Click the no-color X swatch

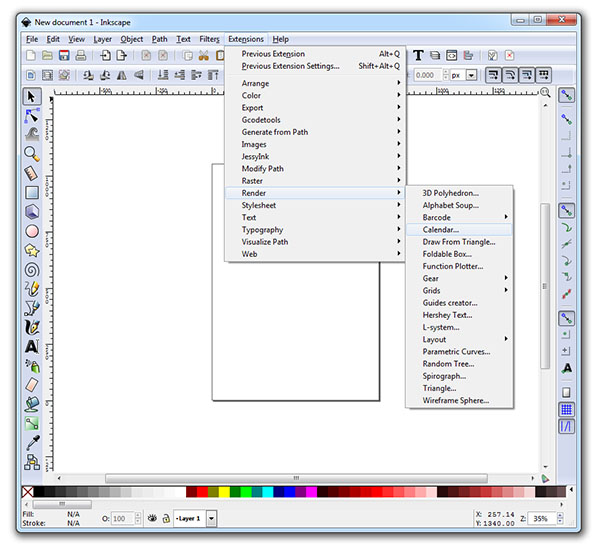(28, 492)
